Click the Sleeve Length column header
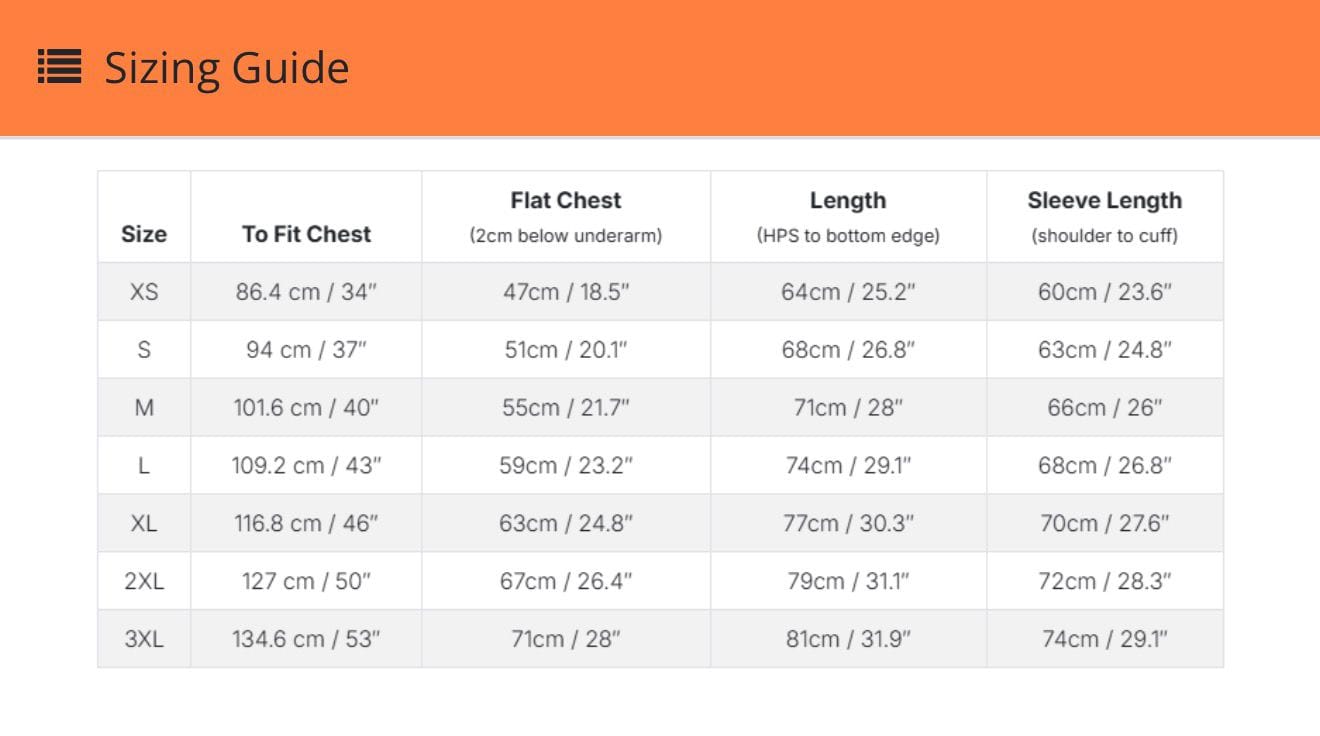This screenshot has width=1320, height=736. (x=1104, y=201)
